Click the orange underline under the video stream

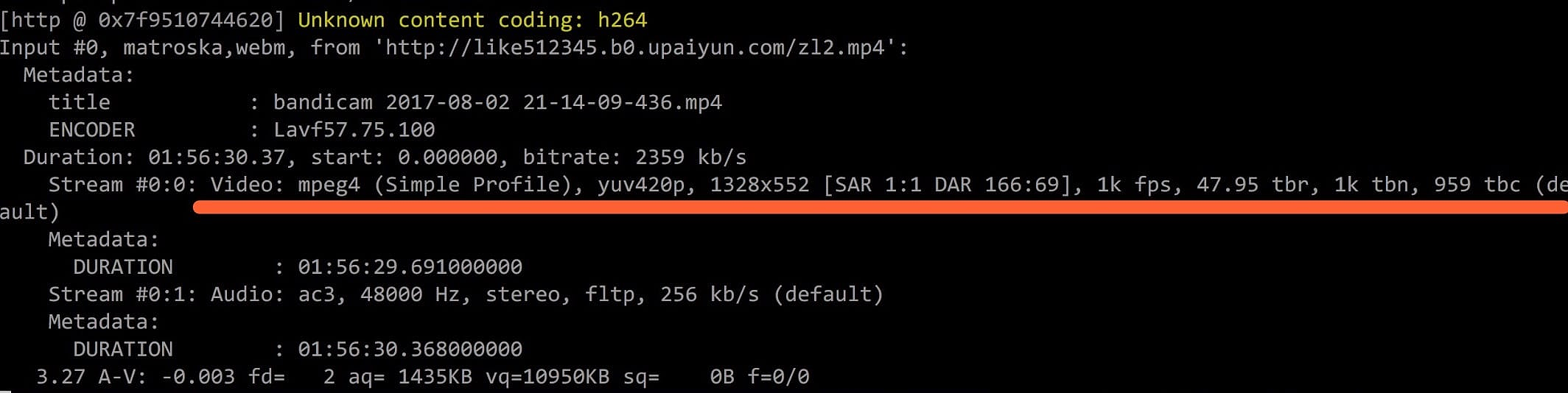point(877,208)
